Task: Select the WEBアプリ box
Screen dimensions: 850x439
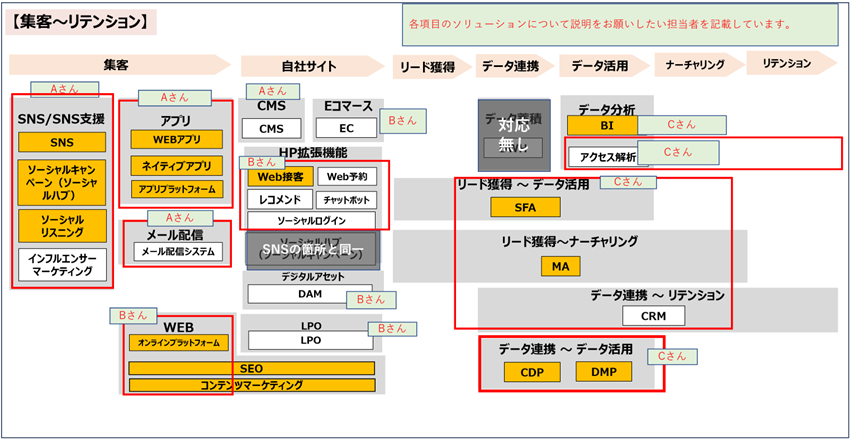Action: [176, 139]
